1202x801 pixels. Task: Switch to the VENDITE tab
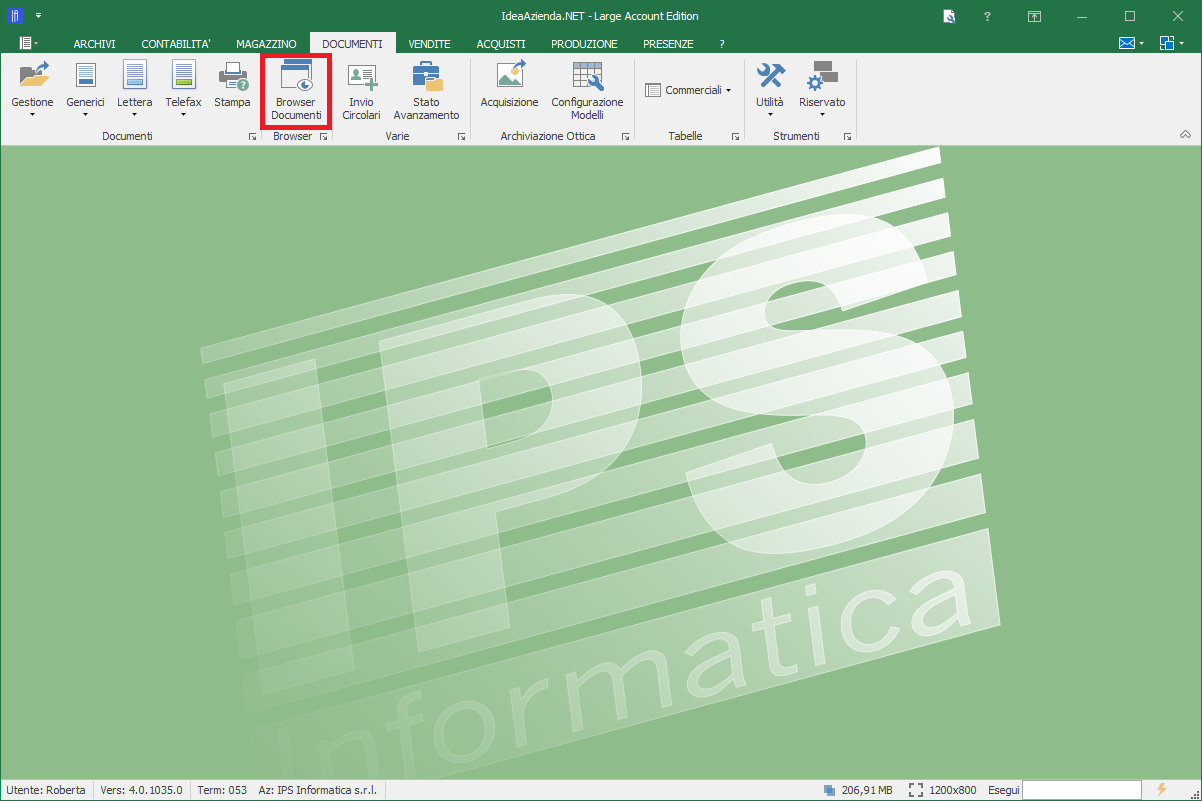pos(430,44)
